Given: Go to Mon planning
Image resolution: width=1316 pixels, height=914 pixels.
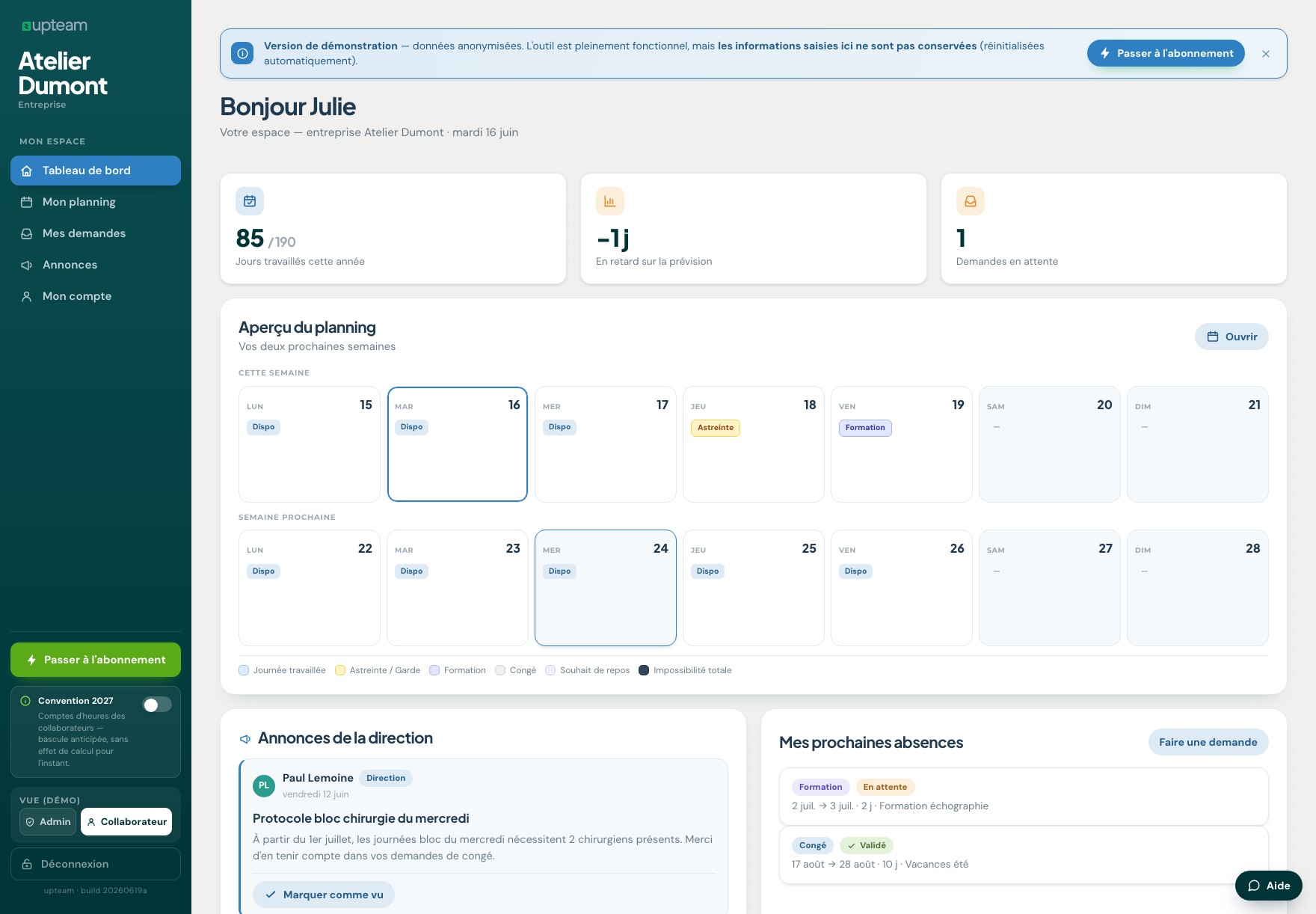Looking at the screenshot, I should 96,202.
